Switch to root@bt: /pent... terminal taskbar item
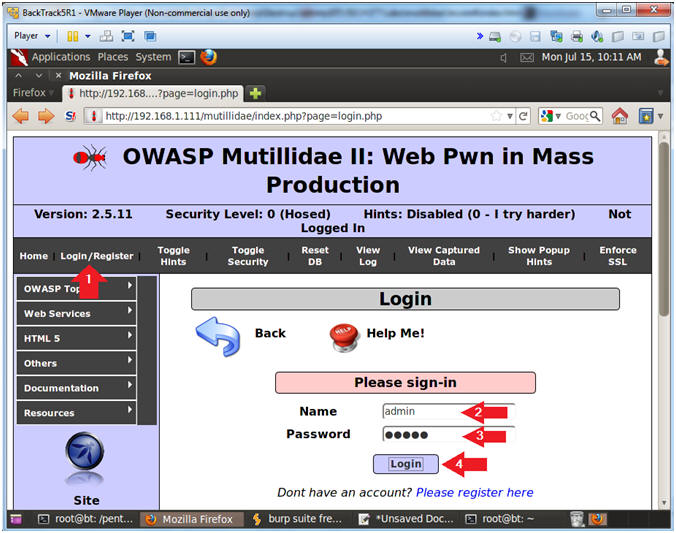This screenshot has width=676, height=533. 85,519
